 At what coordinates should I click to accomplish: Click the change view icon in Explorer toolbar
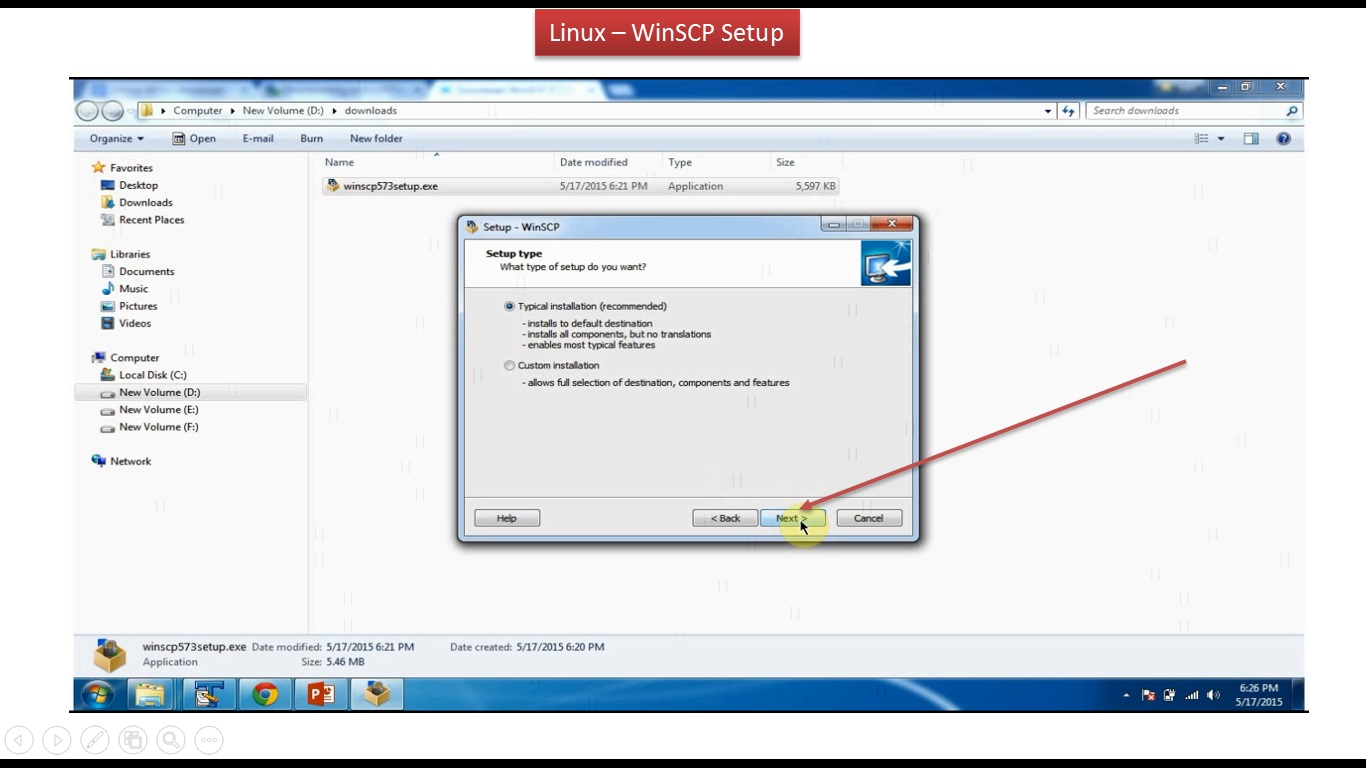(x=1202, y=139)
